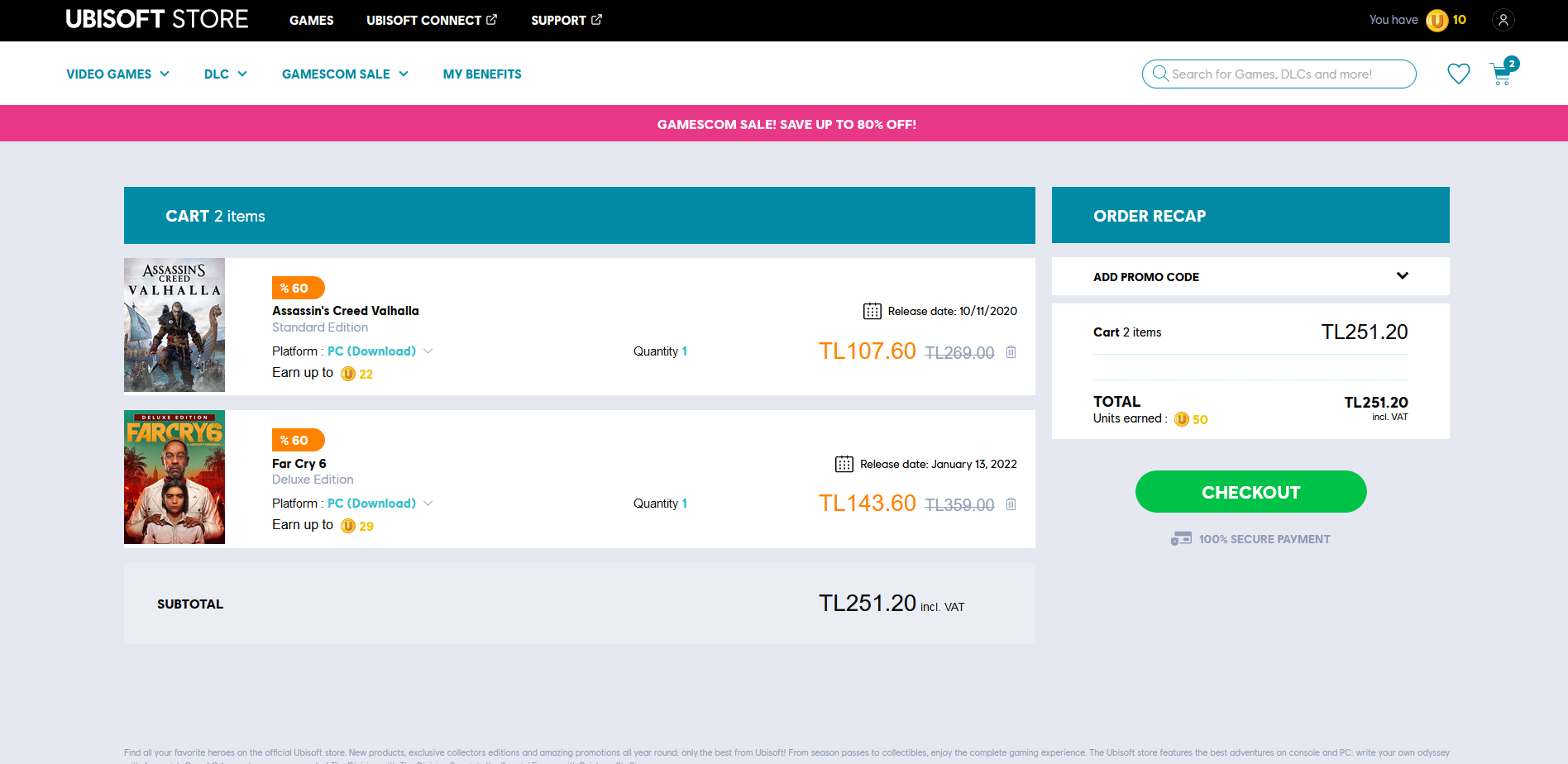Remove Assassin's Creed Valhalla with trash icon
Screen dimensions: 1568x764
[x=1011, y=352]
